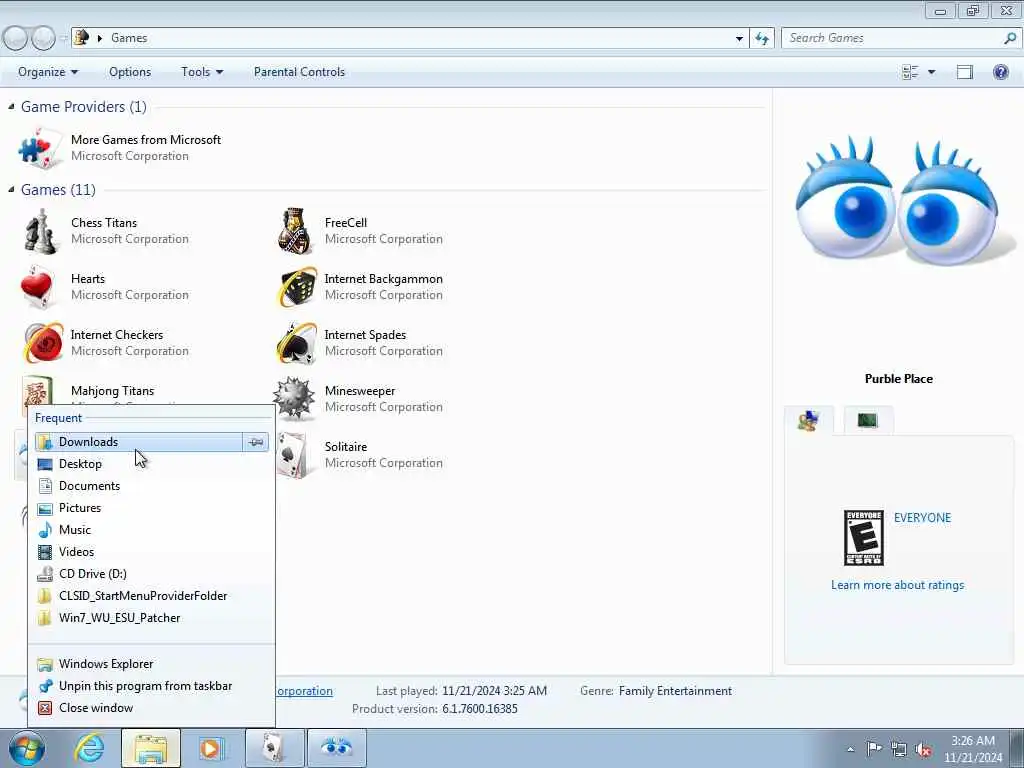Switch to the Solitaire taskbar window
1024x768 pixels.
coord(274,748)
